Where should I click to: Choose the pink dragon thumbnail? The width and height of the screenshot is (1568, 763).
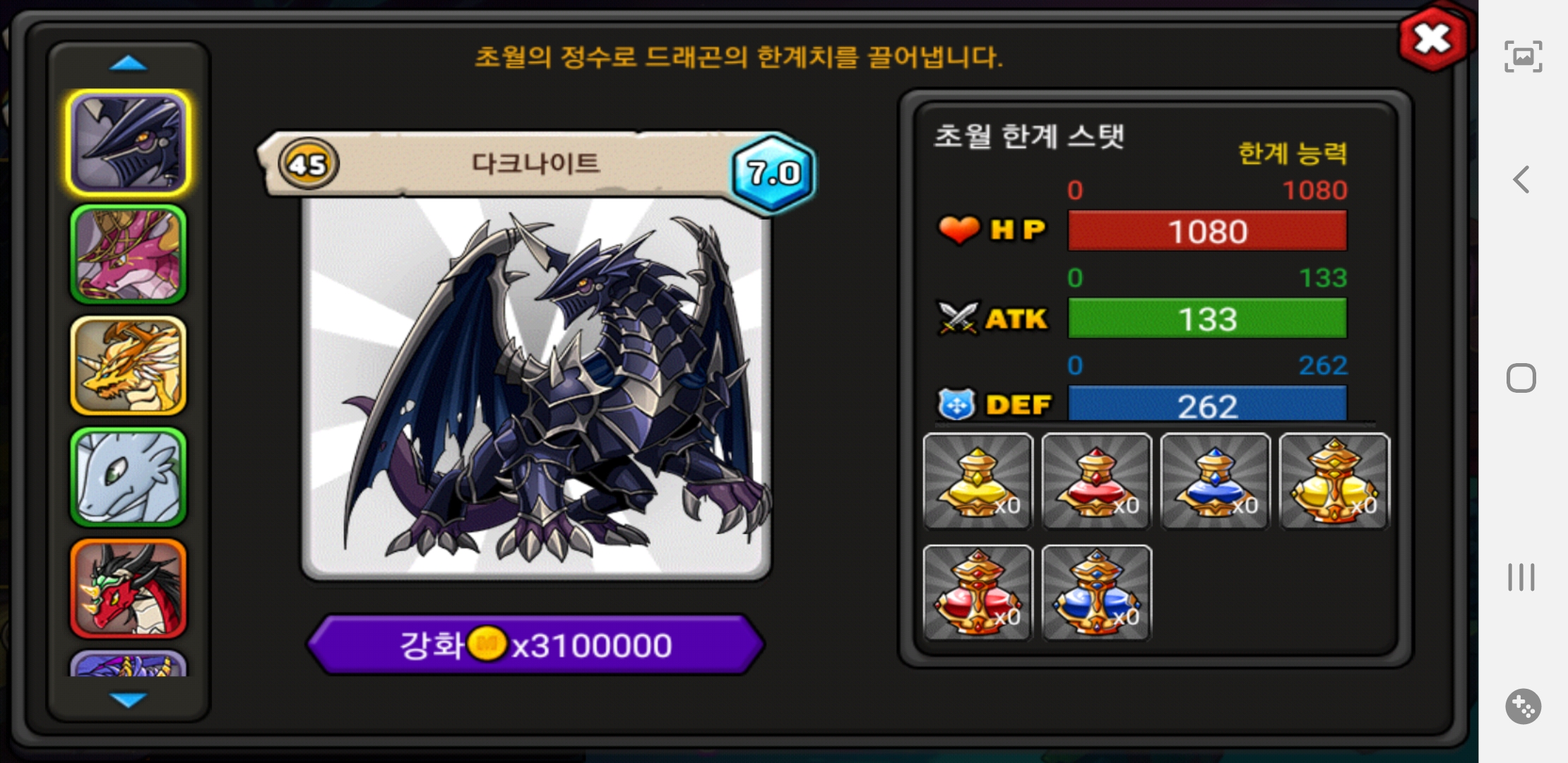(x=129, y=254)
